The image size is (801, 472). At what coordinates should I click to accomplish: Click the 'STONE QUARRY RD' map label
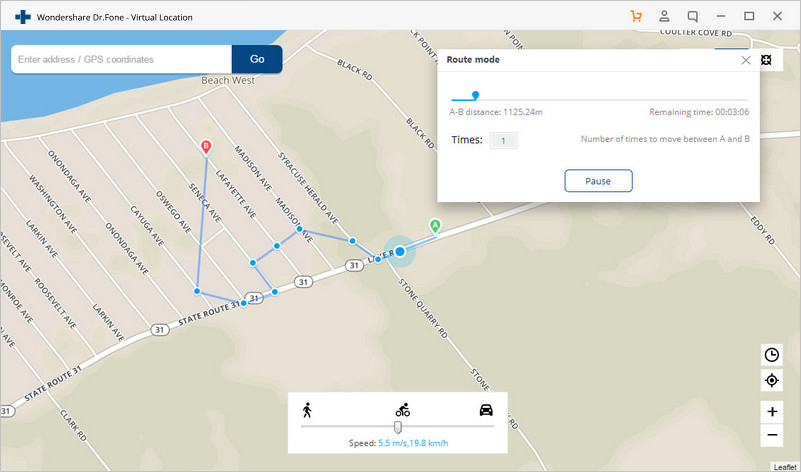423,309
